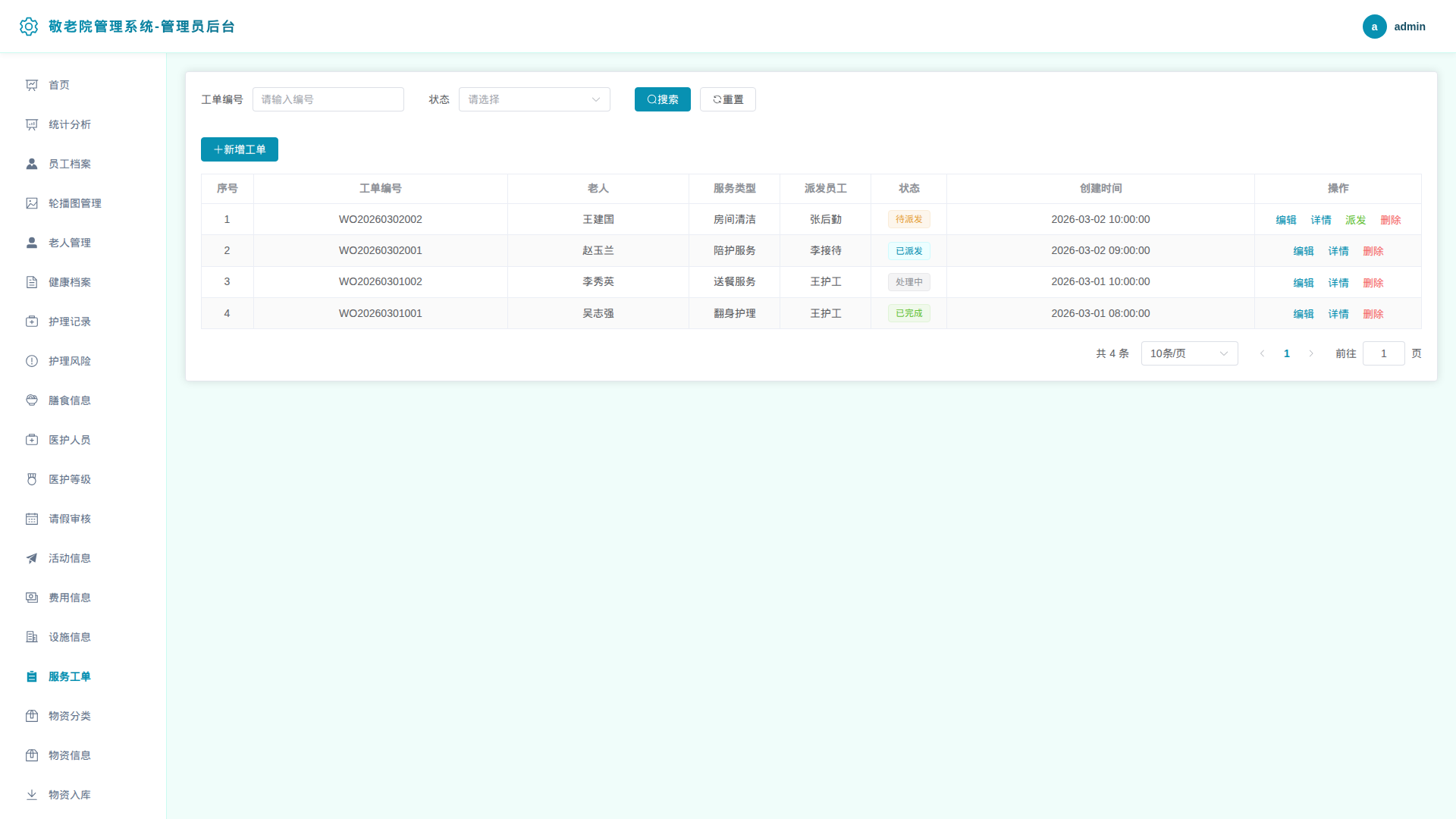Click the 请假审核 calendar icon
The width and height of the screenshot is (1456, 819).
coord(32,519)
